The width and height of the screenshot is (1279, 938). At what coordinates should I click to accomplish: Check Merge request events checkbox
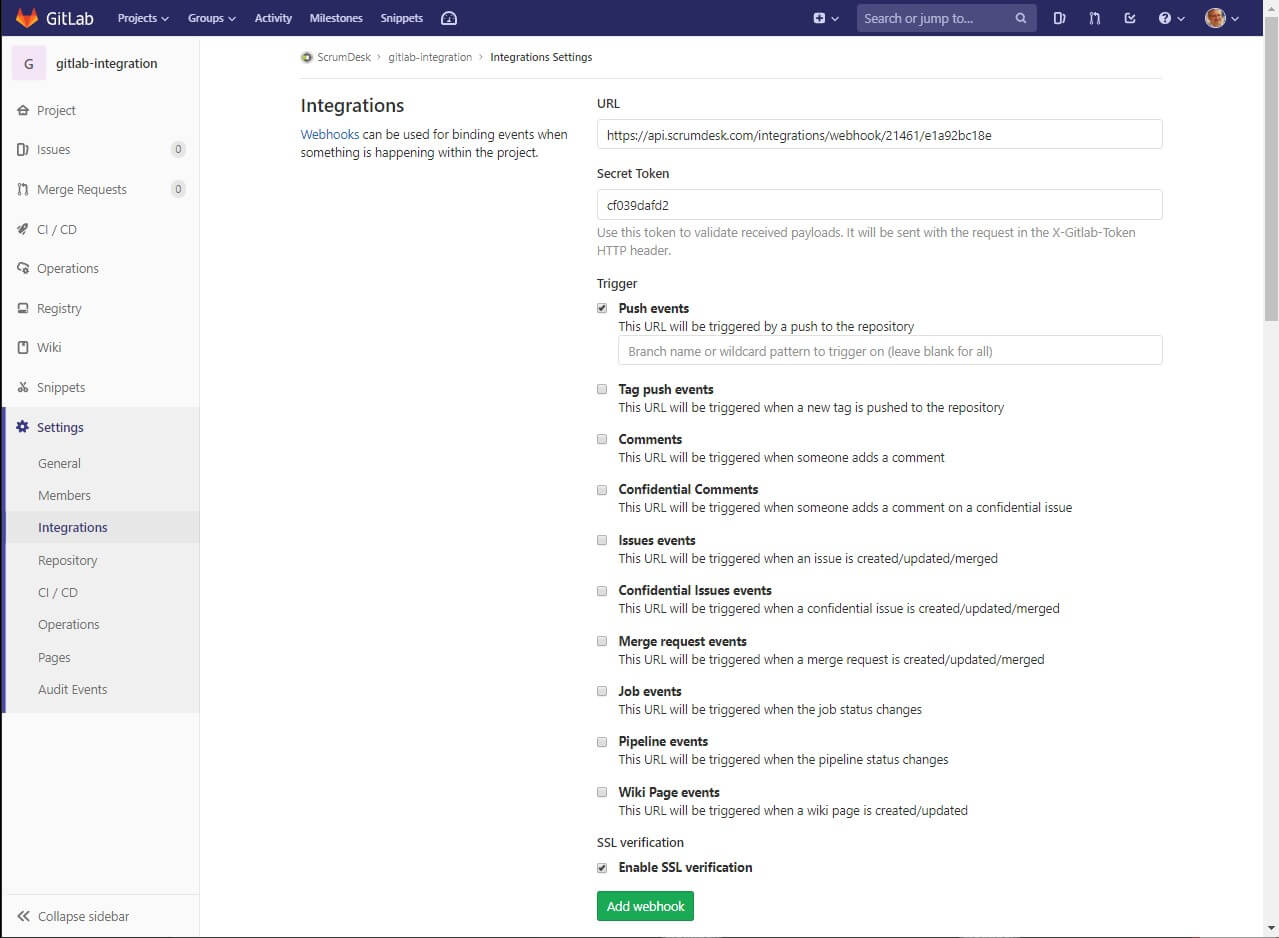point(602,641)
